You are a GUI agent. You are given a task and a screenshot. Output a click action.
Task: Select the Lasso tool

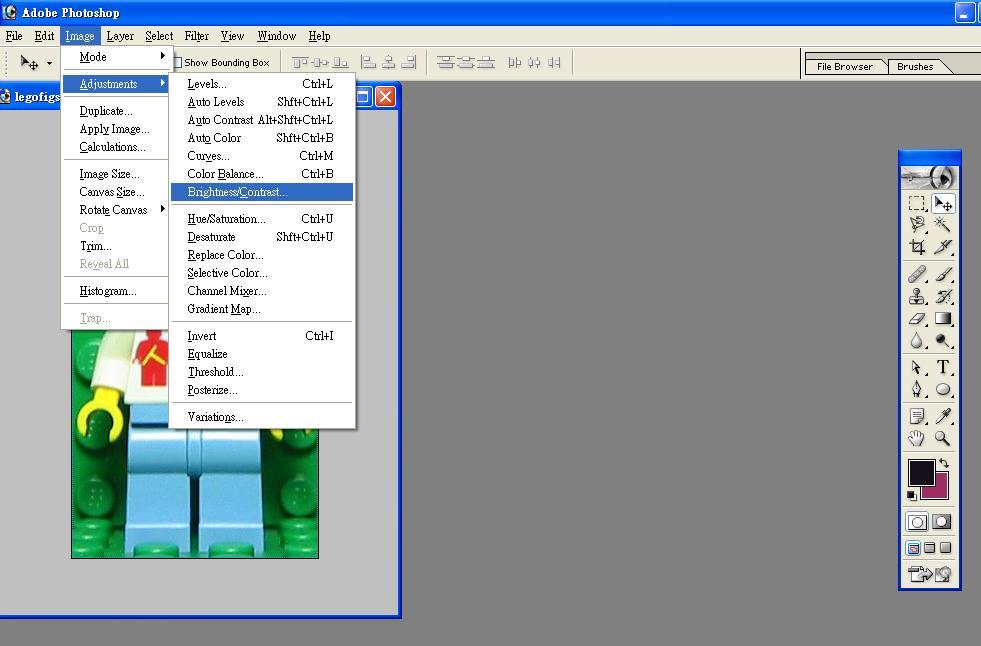point(917,225)
